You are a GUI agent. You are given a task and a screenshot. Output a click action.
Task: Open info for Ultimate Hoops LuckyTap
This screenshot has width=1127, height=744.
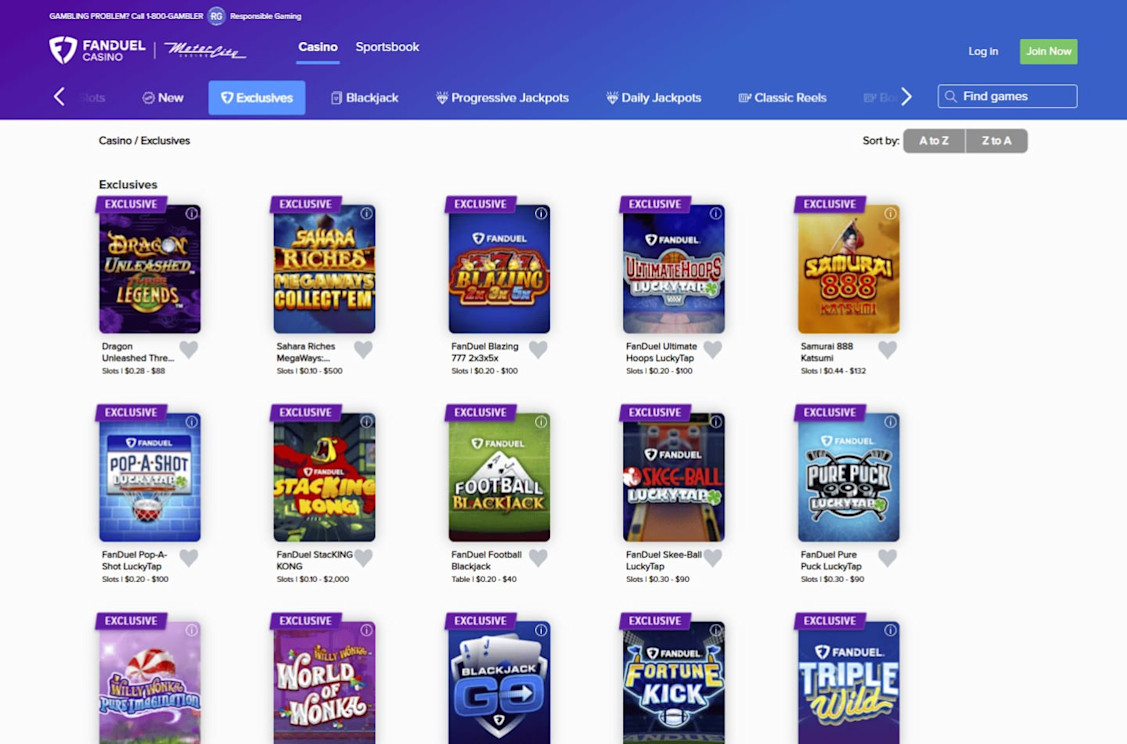tap(715, 213)
